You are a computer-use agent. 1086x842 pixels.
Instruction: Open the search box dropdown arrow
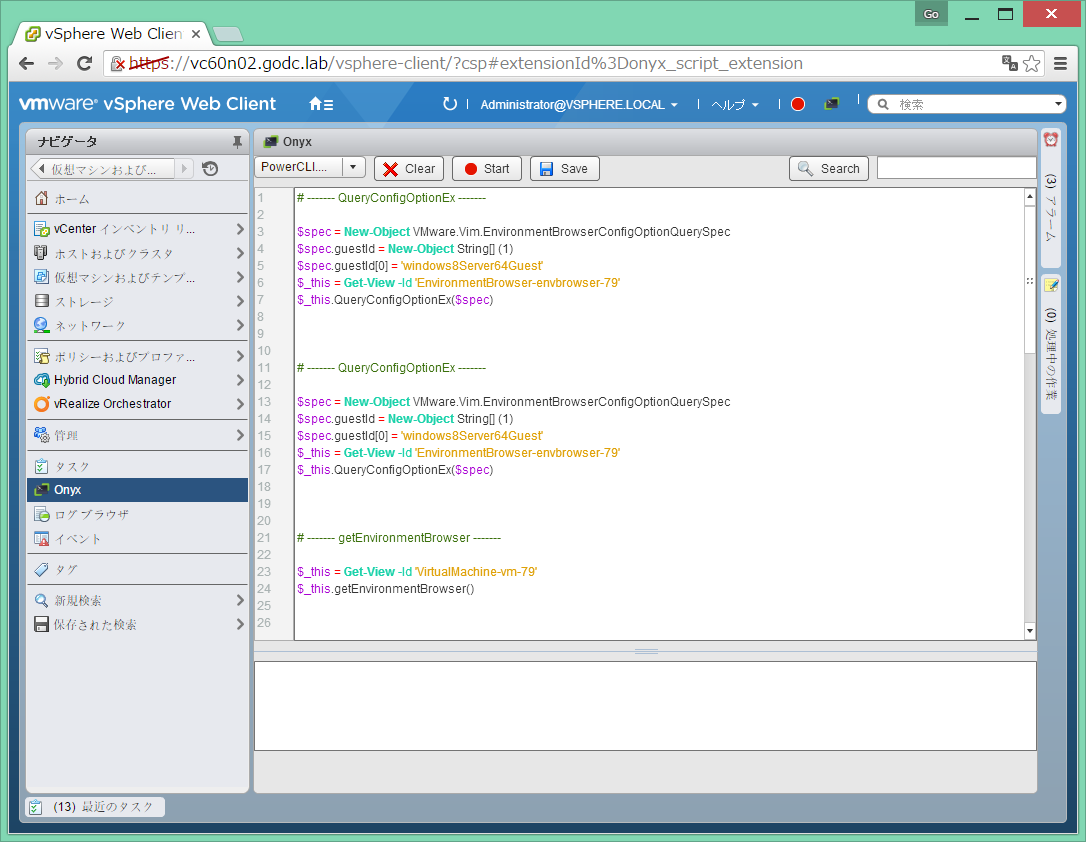(x=1058, y=104)
